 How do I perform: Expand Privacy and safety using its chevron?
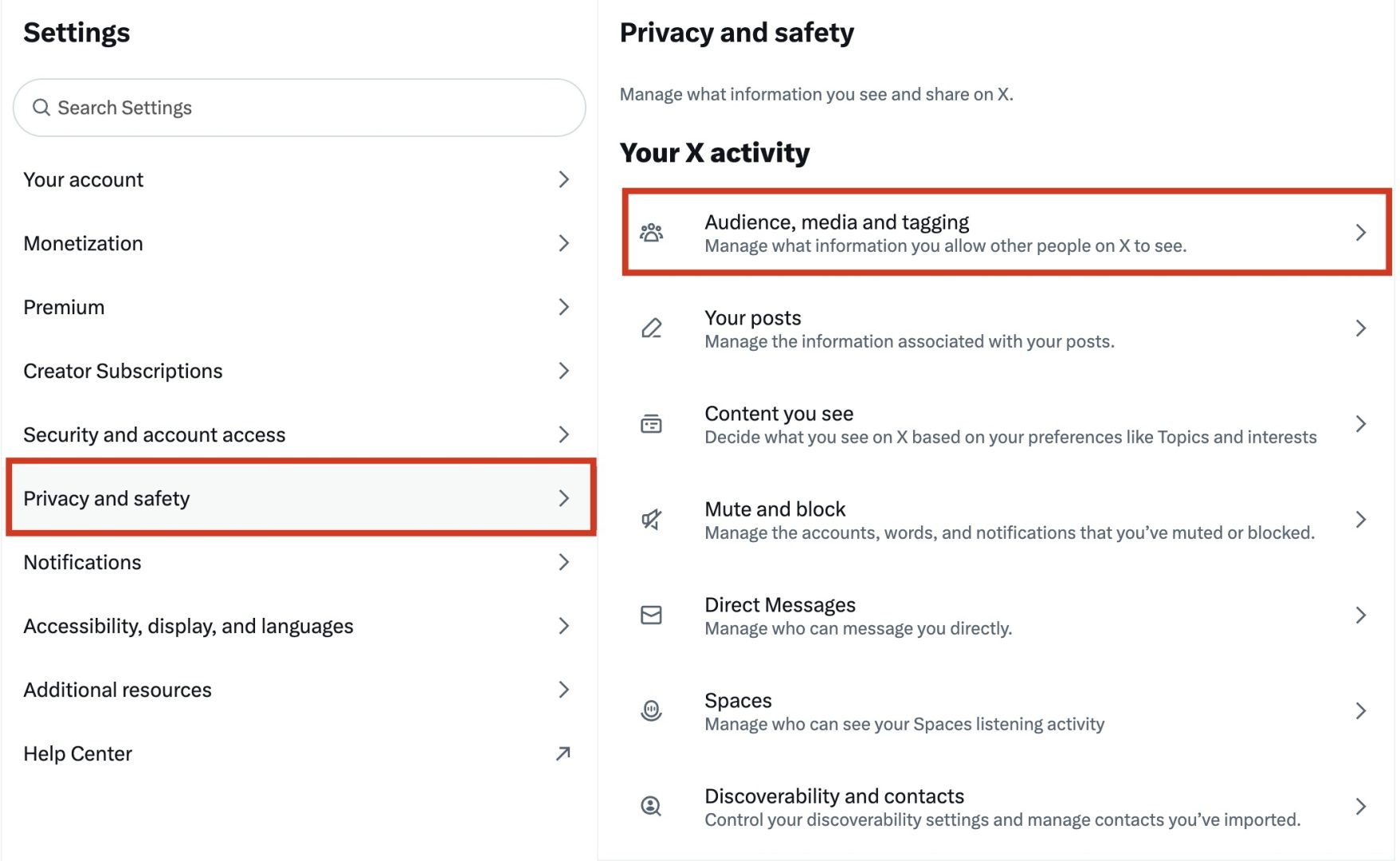[x=564, y=498]
